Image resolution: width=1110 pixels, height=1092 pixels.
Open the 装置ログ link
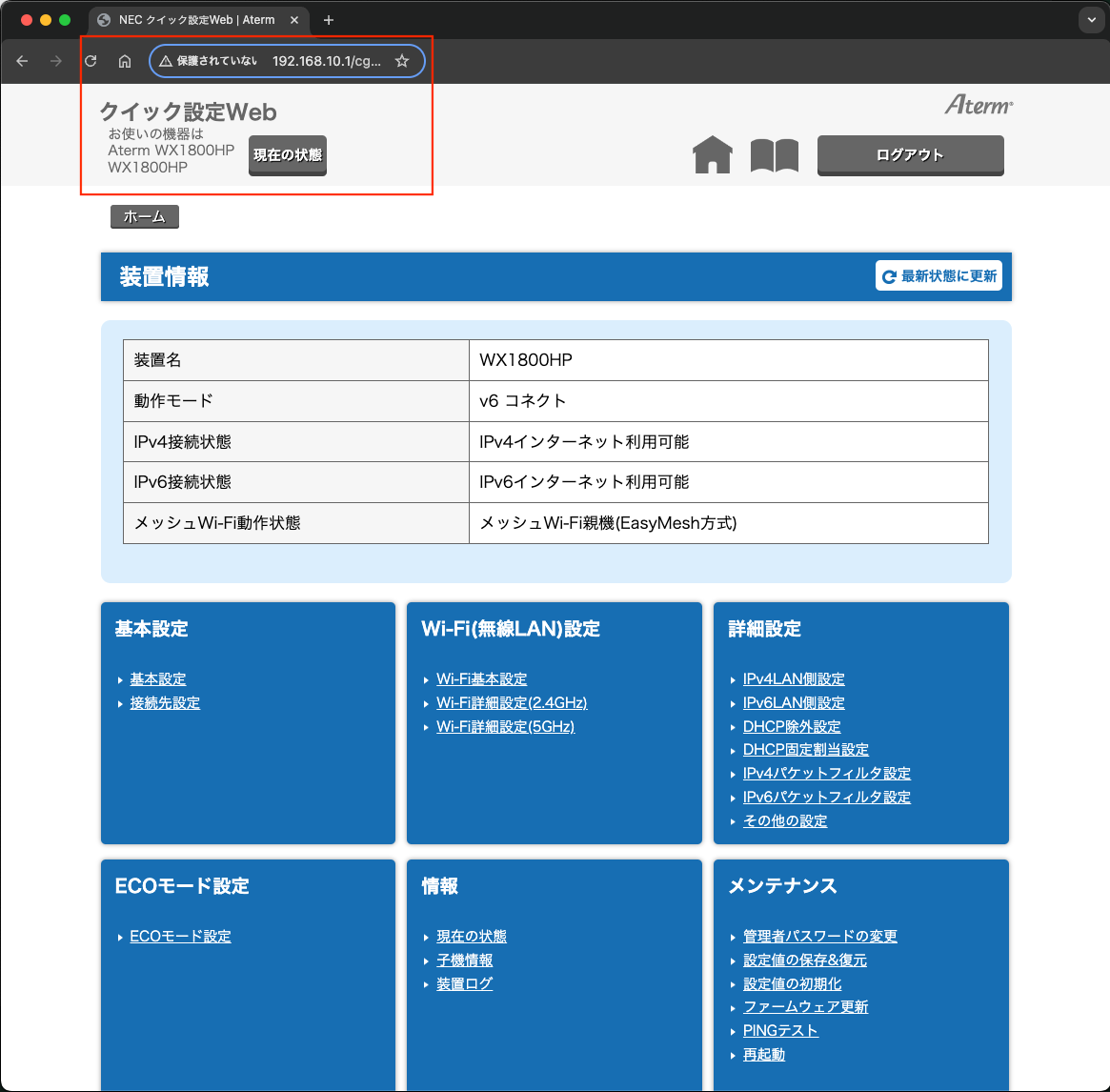pyautogui.click(x=464, y=983)
